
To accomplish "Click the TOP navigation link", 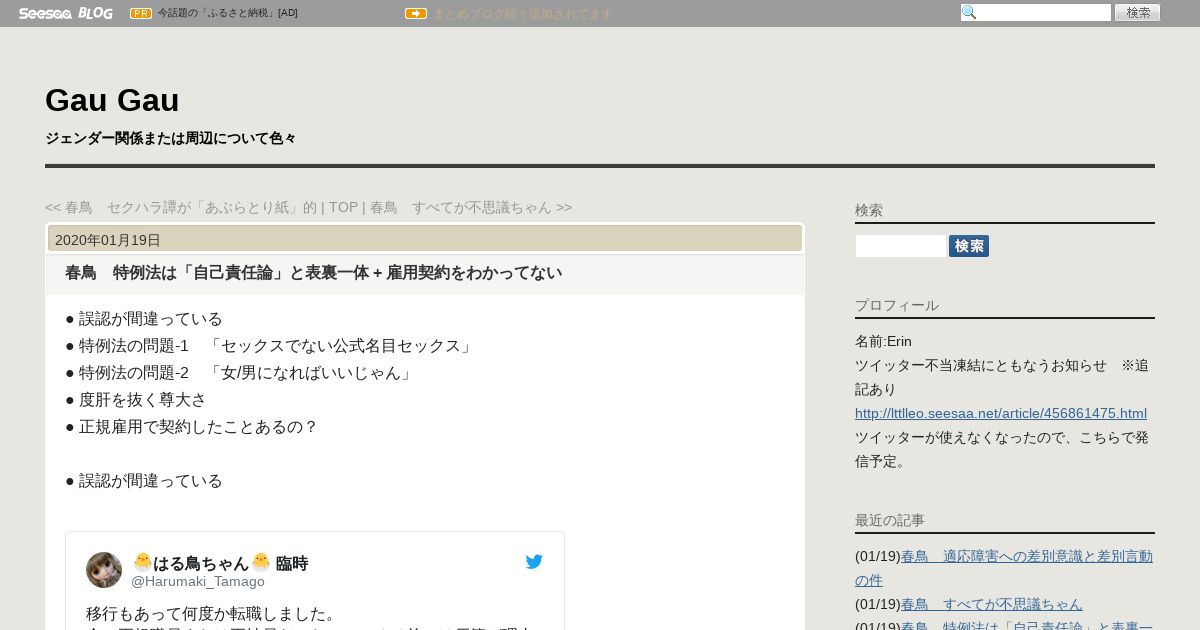I will 343,207.
